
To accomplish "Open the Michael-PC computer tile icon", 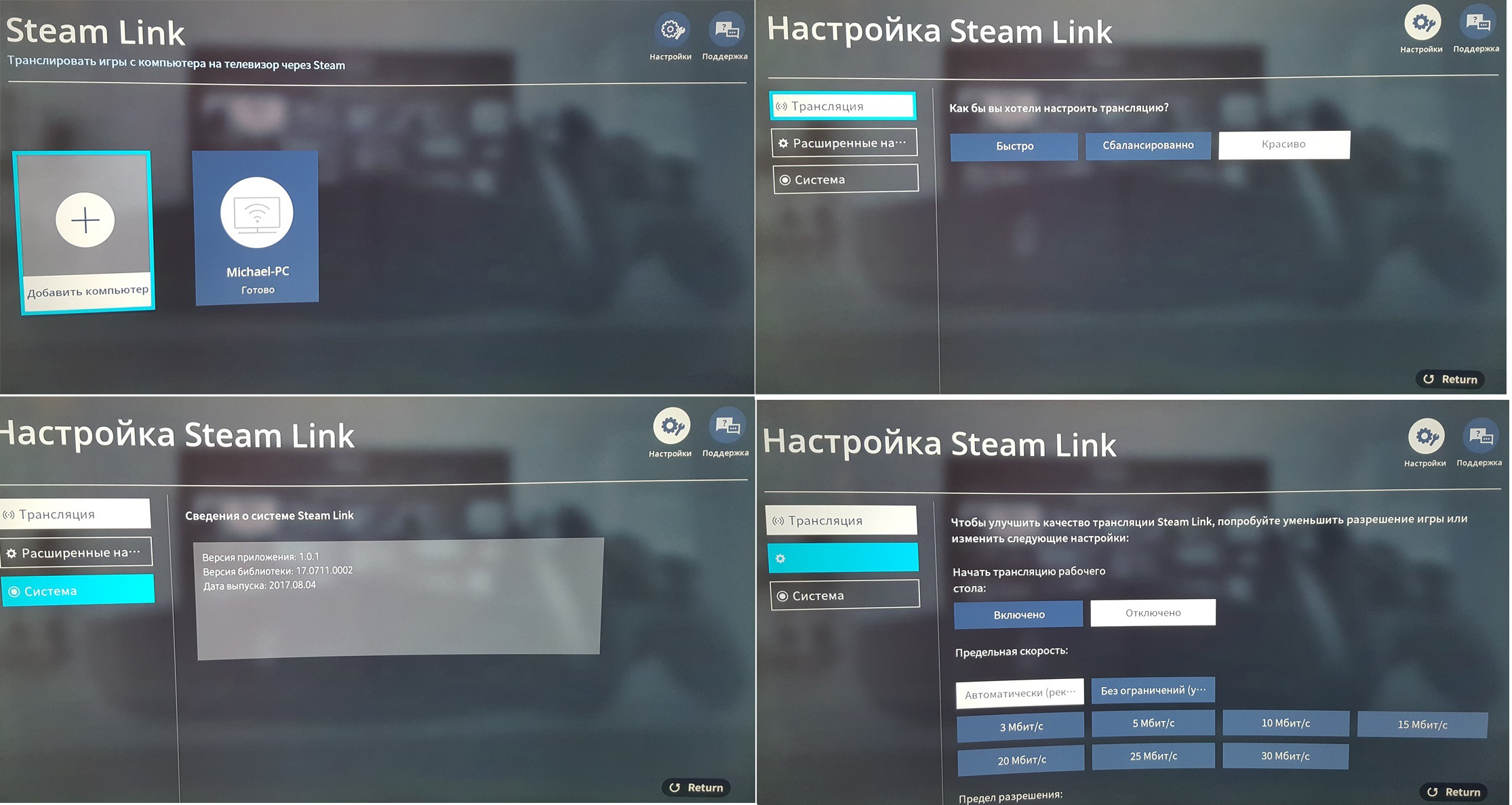I will tap(256, 213).
